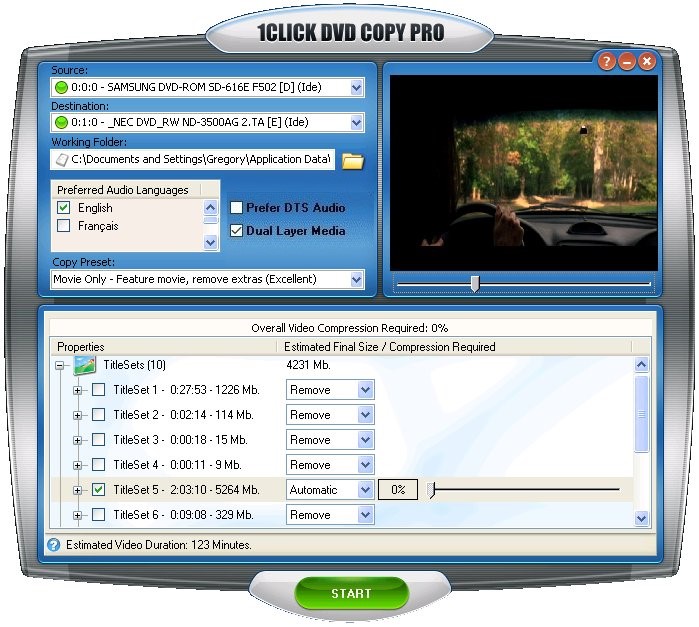Click the TitleSets picture icon
The height and width of the screenshot is (627, 699).
pyautogui.click(x=85, y=365)
